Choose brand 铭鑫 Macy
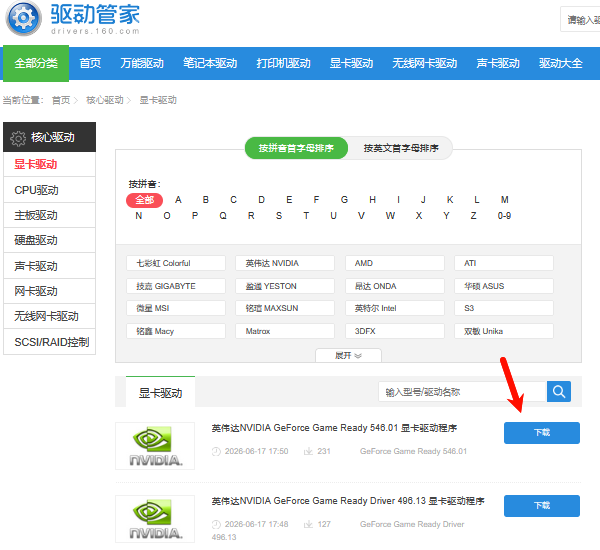 [176, 331]
